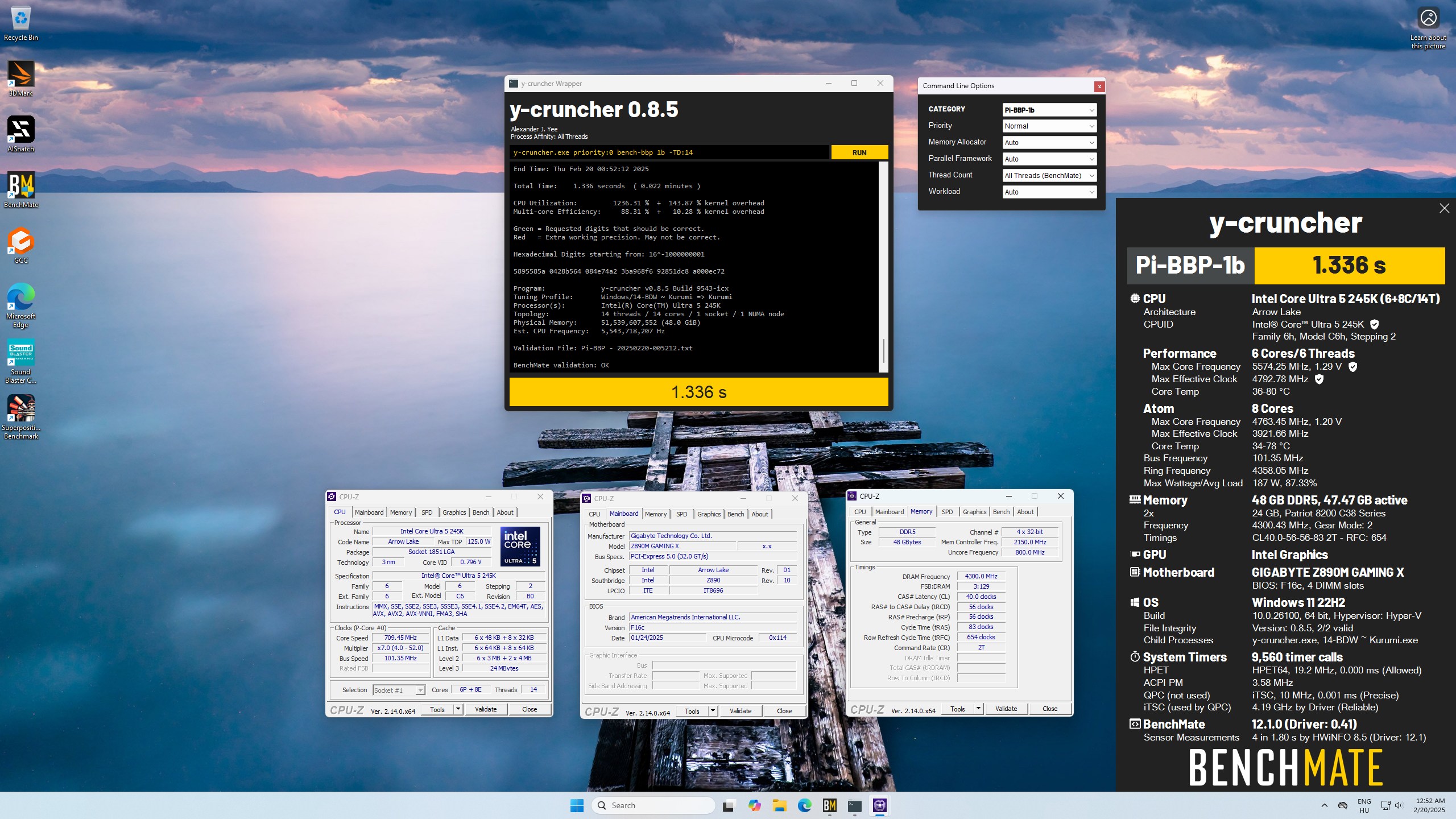The image size is (1456, 819).
Task: Open the BenchMate desktop shortcut
Action: pos(20,190)
